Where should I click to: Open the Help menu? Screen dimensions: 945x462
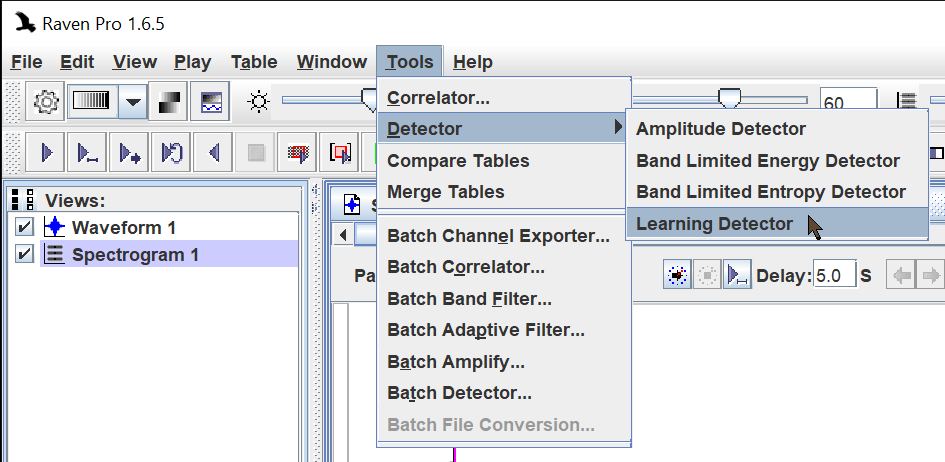[x=472, y=61]
